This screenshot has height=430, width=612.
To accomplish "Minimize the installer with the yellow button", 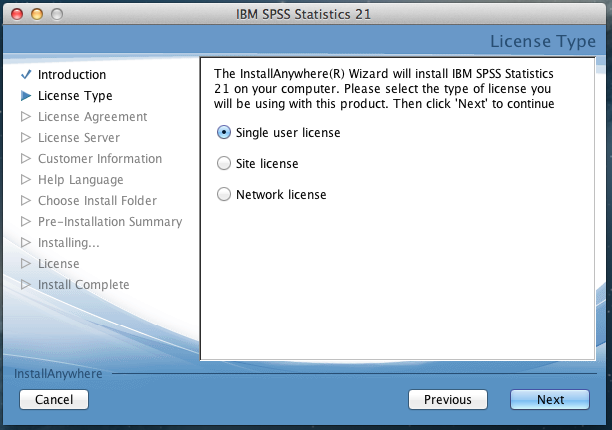I will 37,14.
